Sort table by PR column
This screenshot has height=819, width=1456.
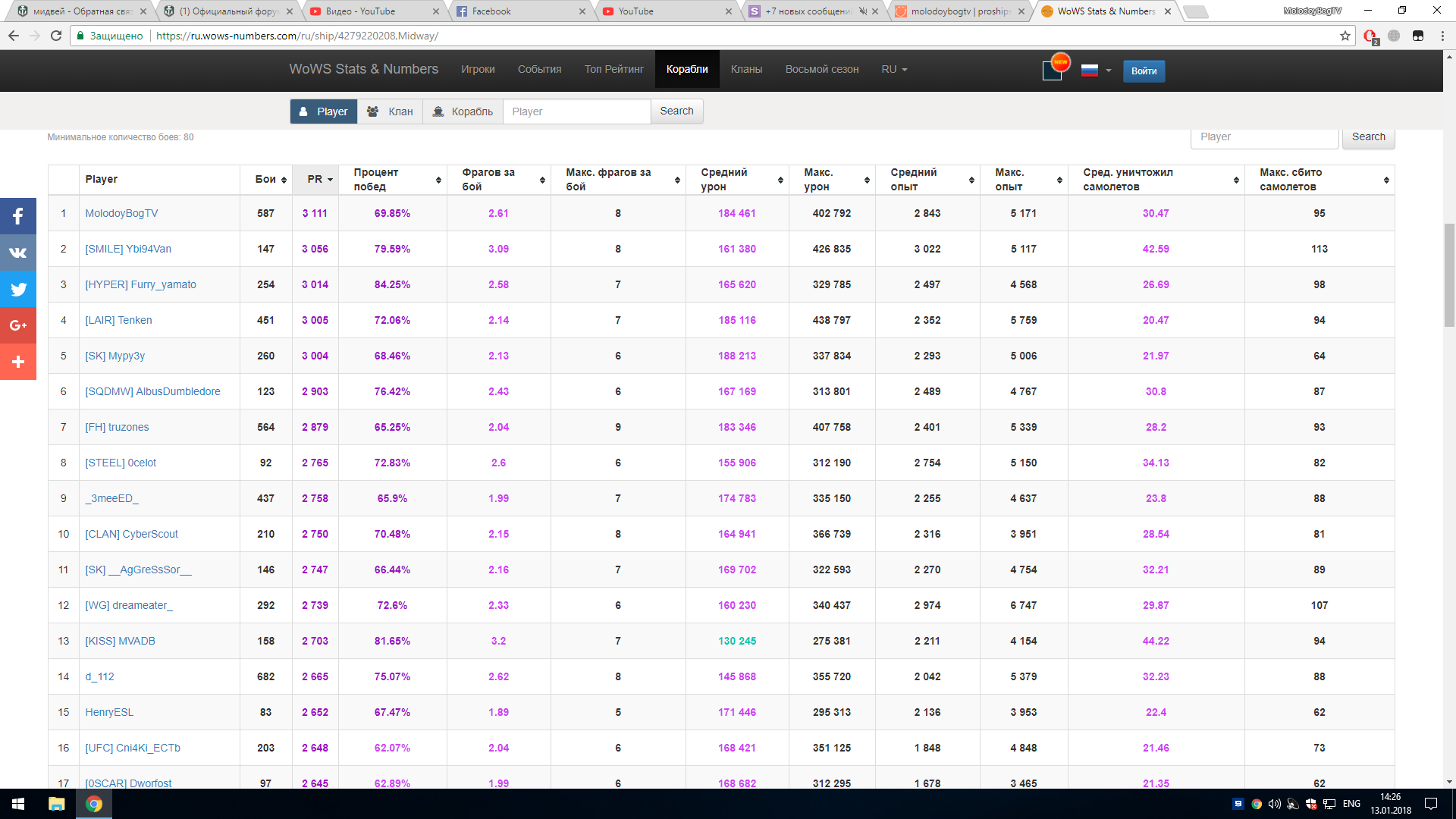pos(315,180)
